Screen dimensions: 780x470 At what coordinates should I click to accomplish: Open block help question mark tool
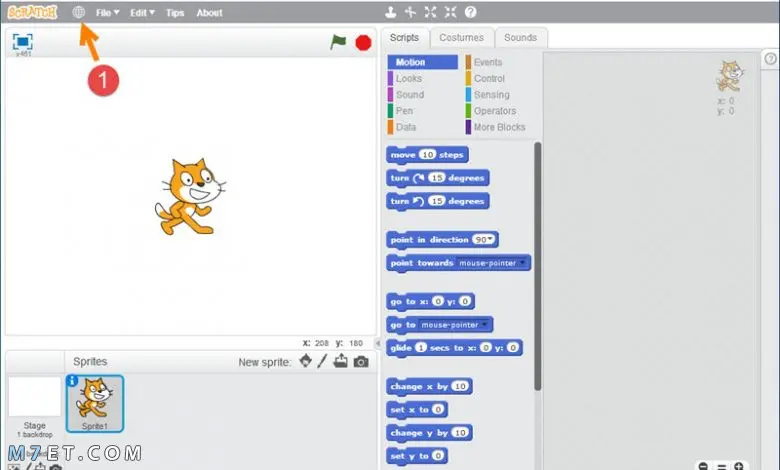(x=471, y=12)
